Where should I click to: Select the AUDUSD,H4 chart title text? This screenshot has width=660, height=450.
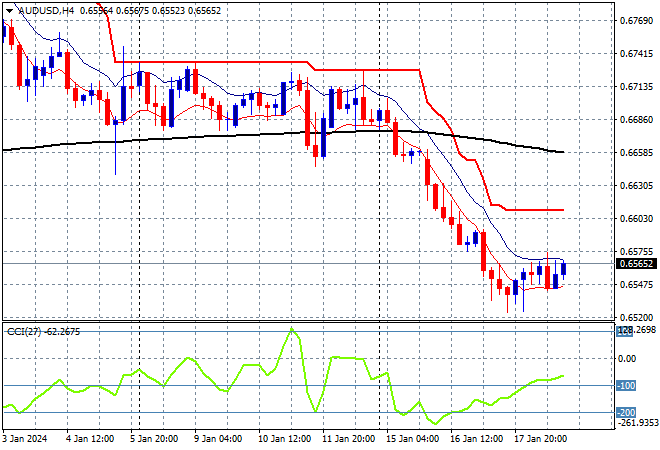[46, 11]
